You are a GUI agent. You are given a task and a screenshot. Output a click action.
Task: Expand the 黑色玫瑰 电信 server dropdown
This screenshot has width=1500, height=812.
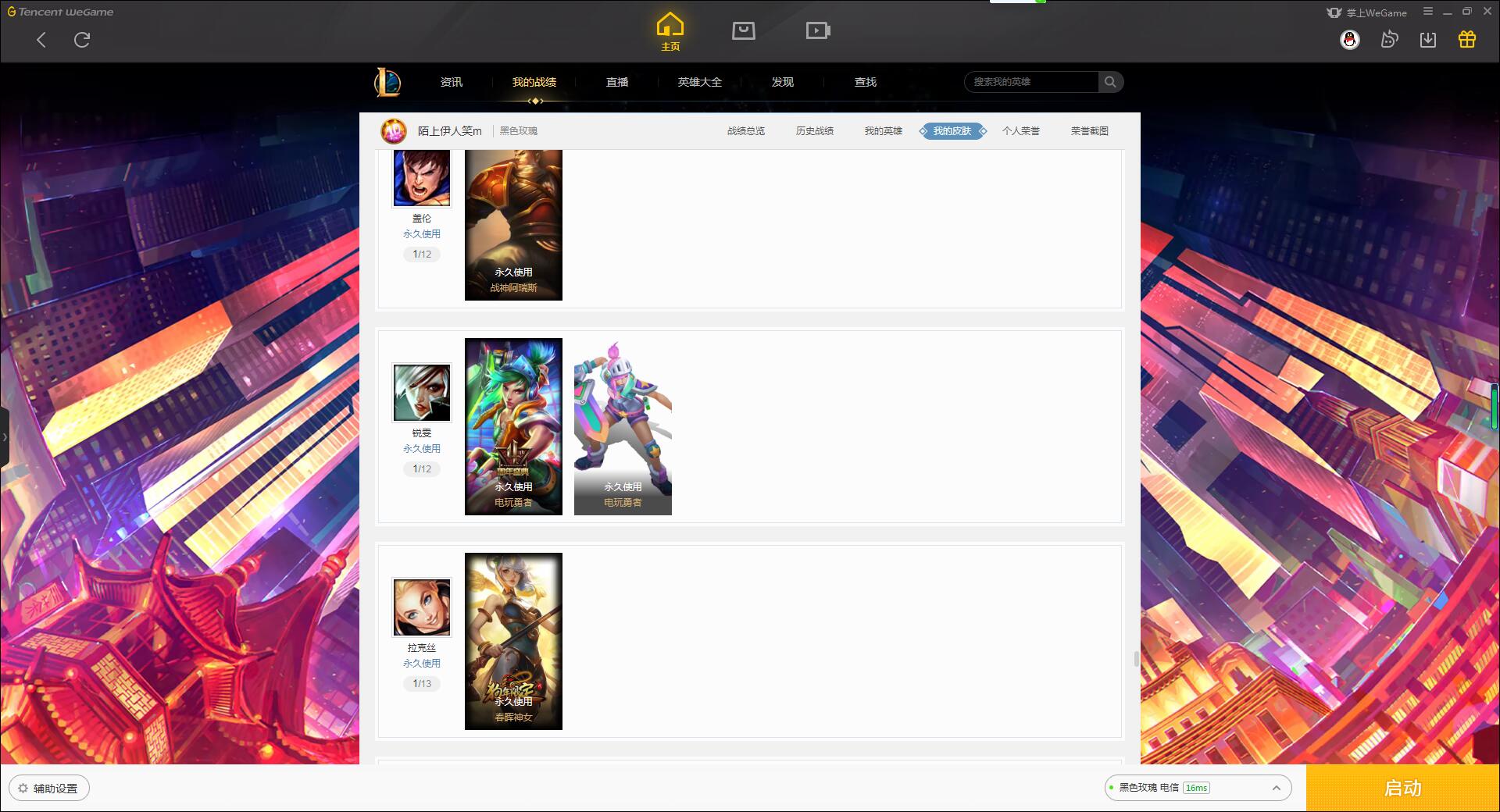click(1198, 788)
